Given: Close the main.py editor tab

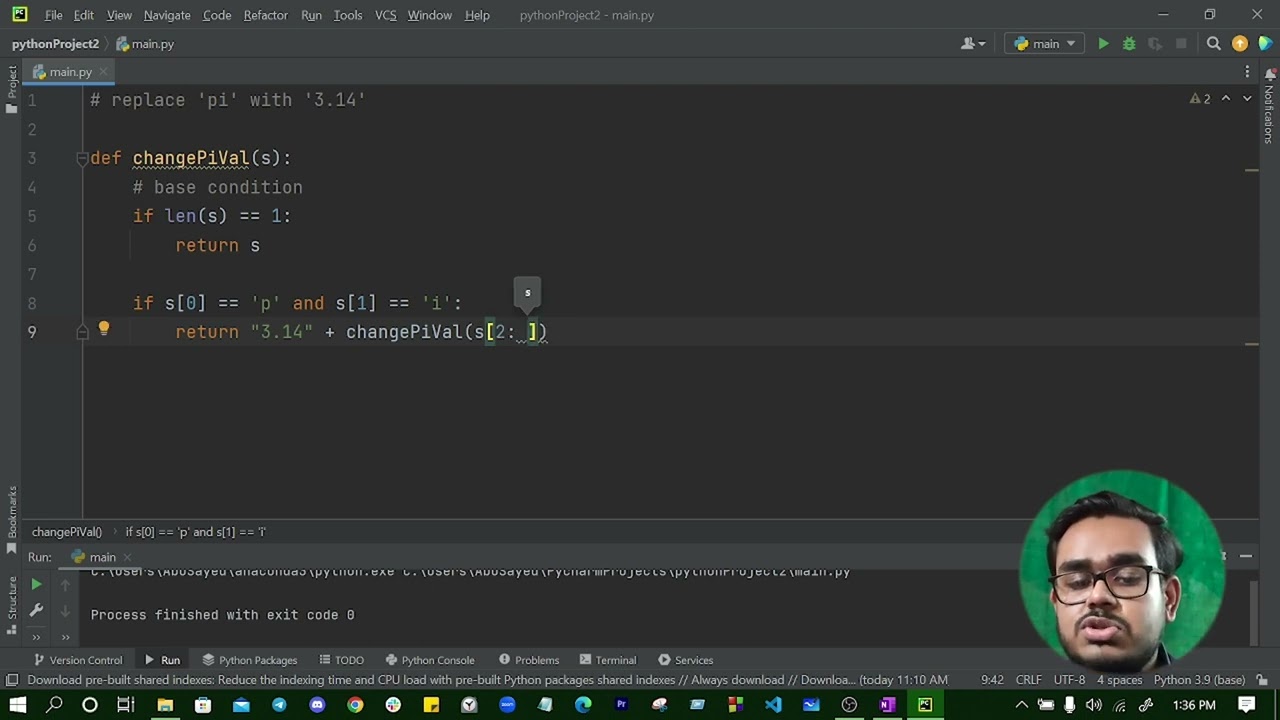Looking at the screenshot, I should point(103,72).
